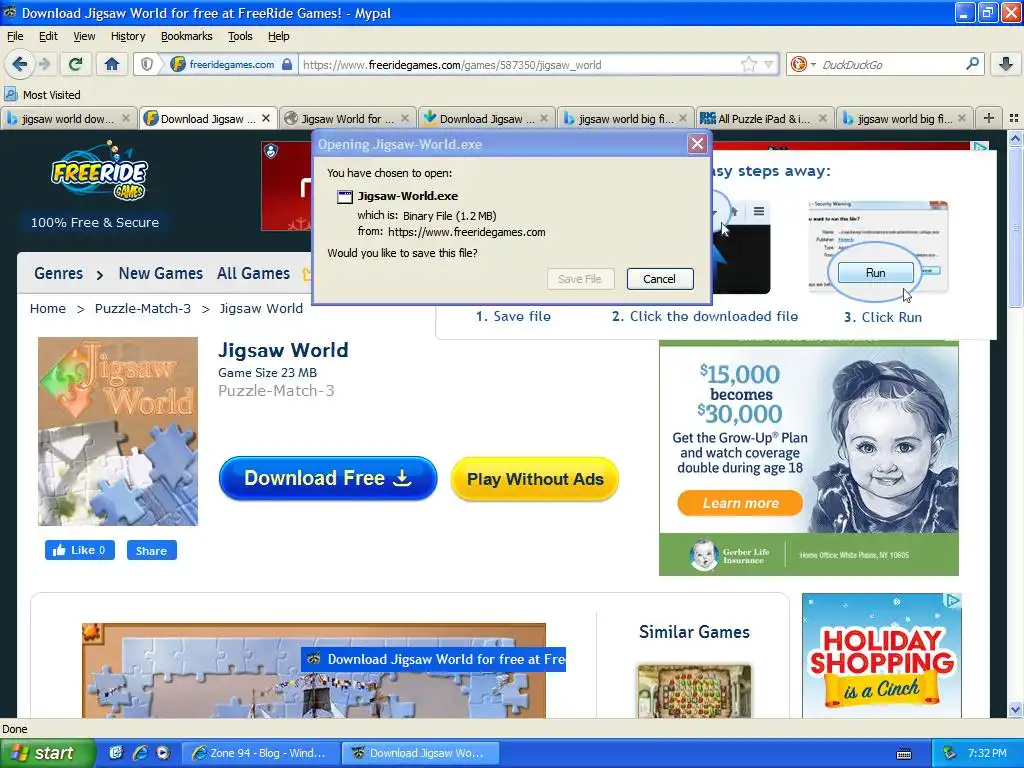The image size is (1024, 768).
Task: Click the search magnifier icon
Action: pos(972,64)
